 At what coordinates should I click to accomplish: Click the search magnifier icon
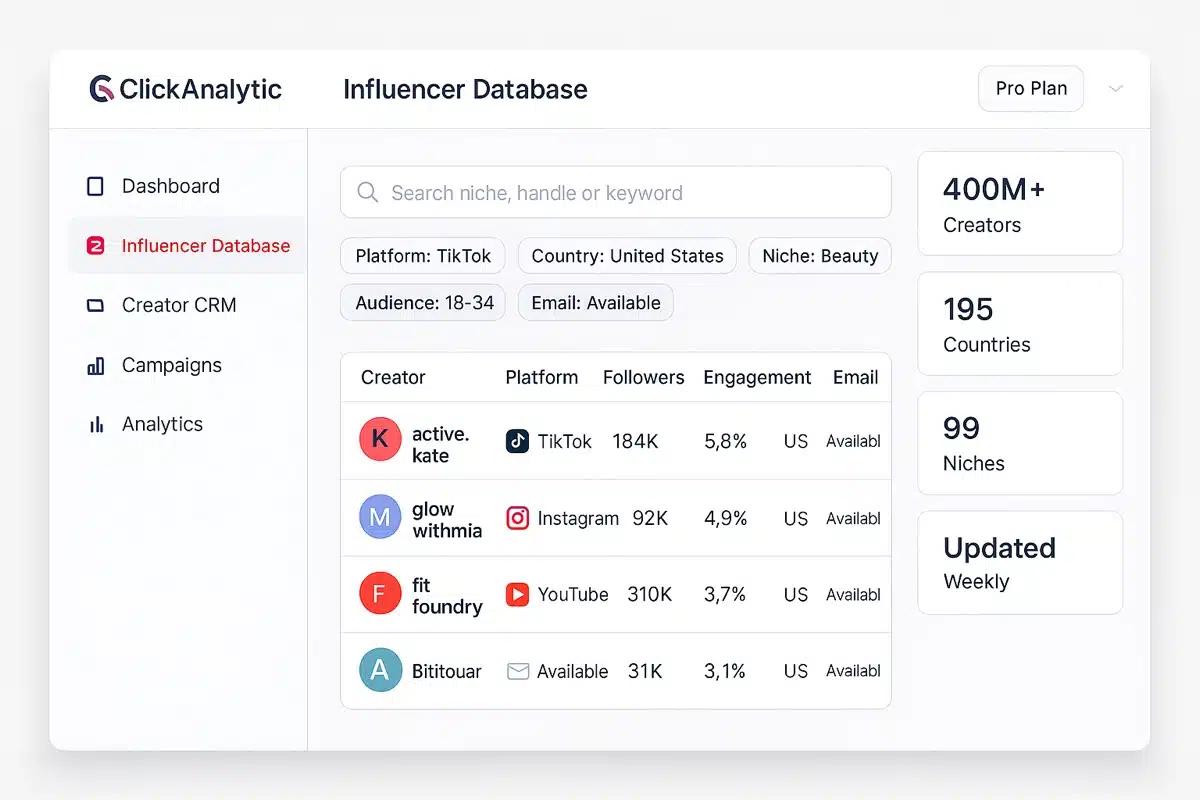point(368,193)
